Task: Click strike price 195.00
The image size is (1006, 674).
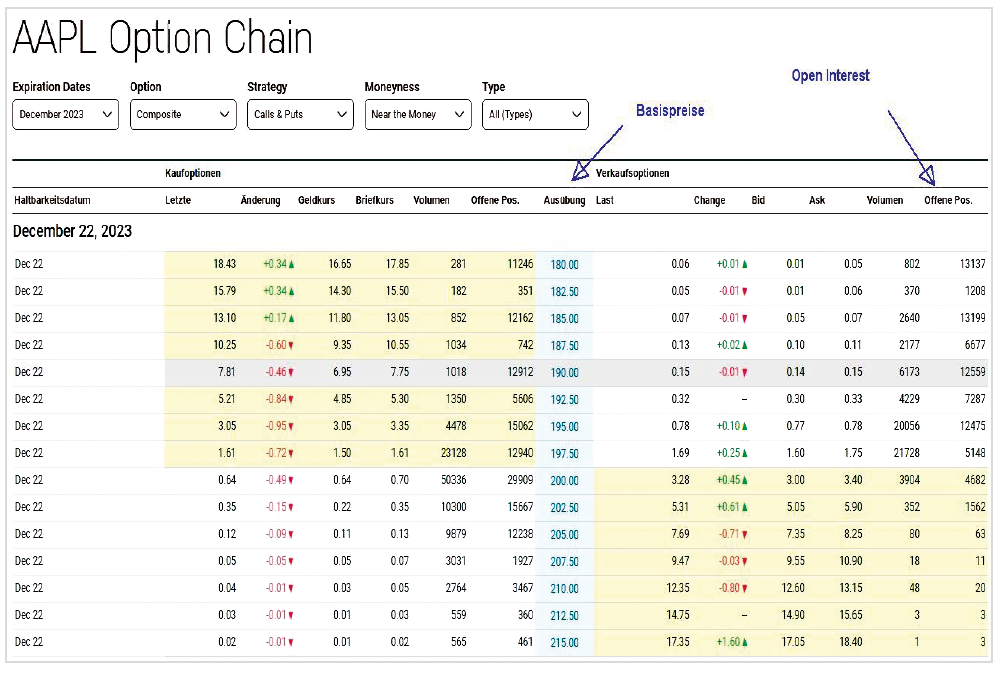Action: (564, 426)
